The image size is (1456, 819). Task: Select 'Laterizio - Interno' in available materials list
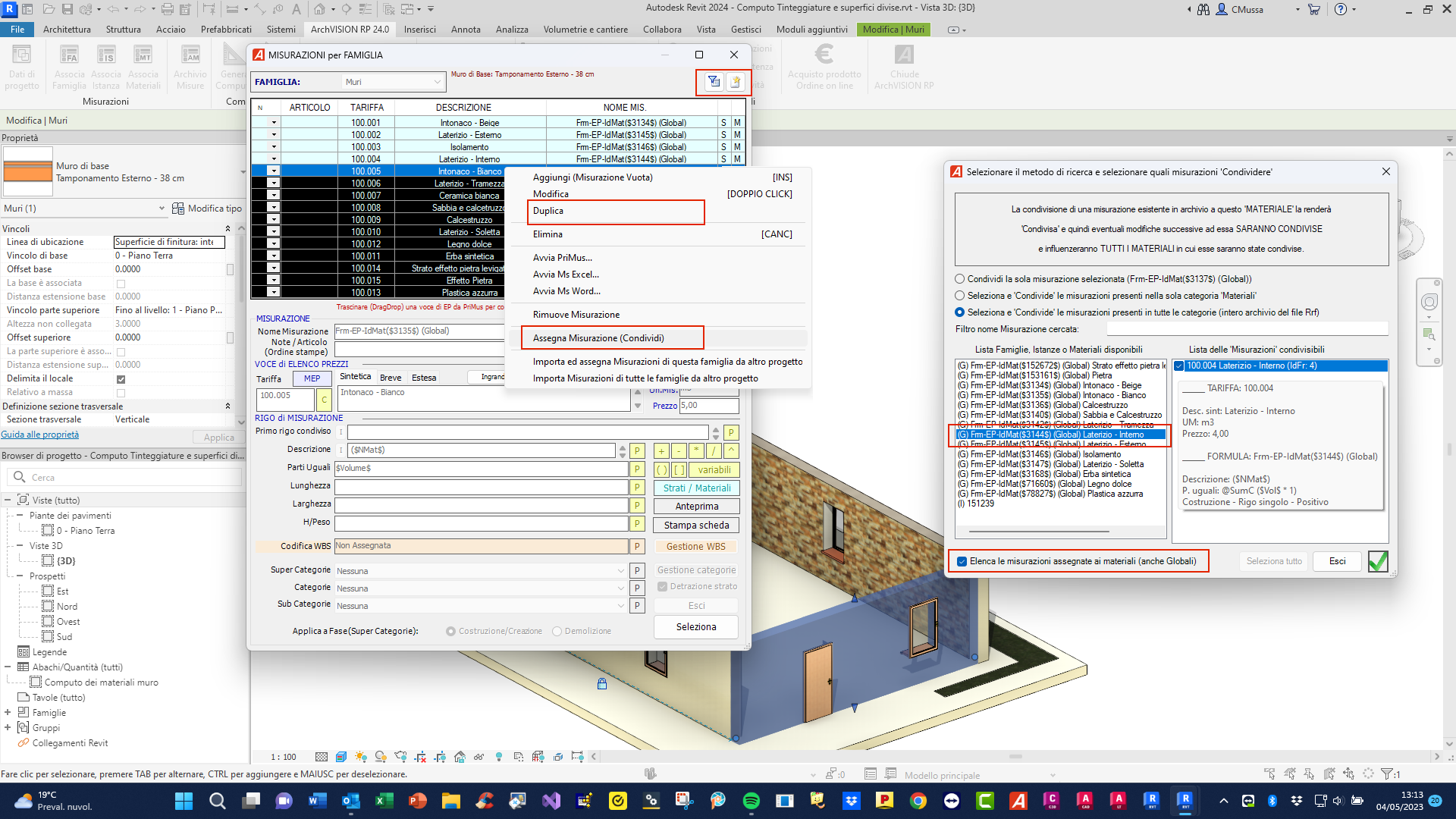point(1060,435)
